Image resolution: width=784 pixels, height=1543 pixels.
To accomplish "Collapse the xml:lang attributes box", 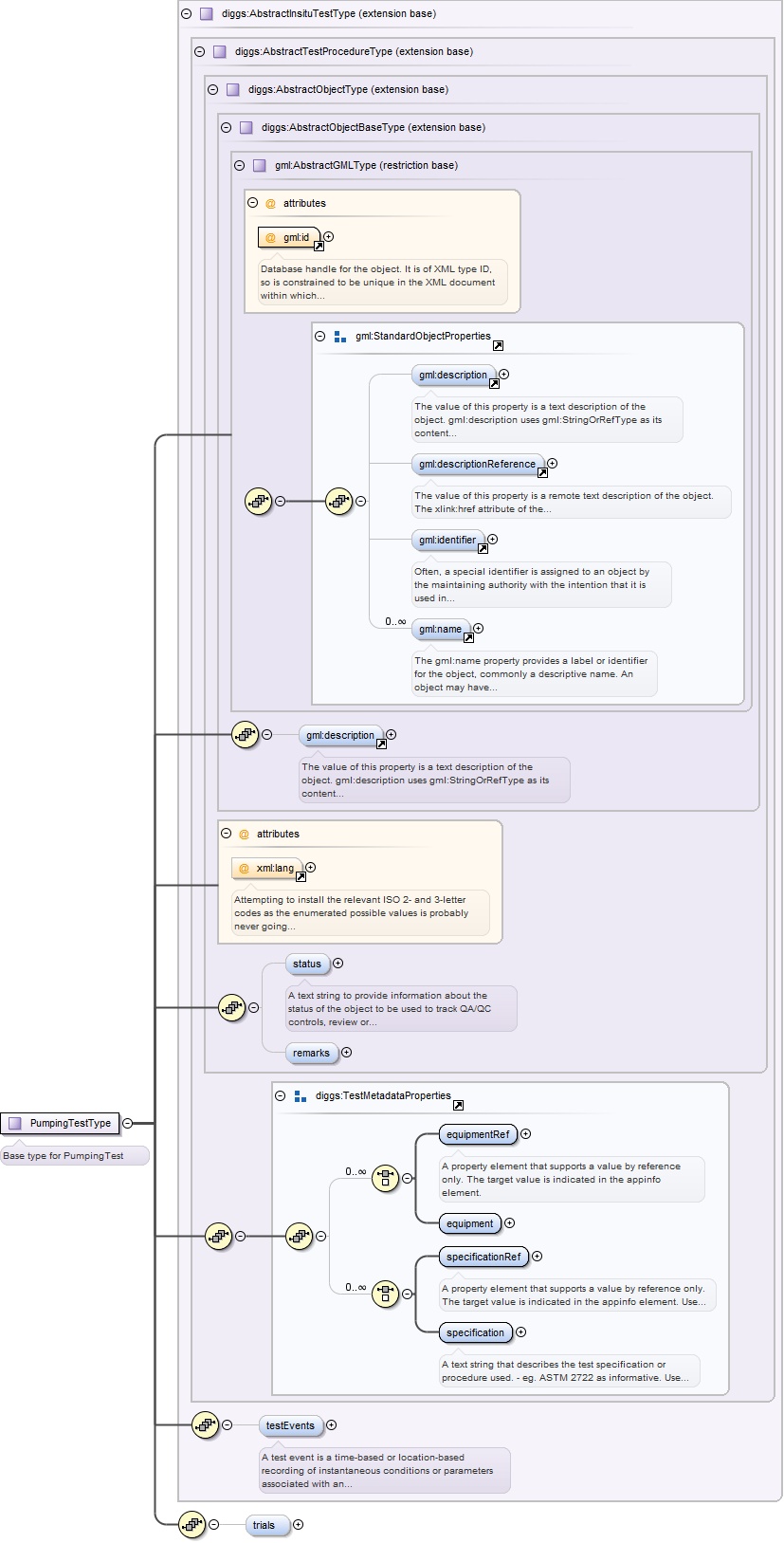I will pos(227,834).
